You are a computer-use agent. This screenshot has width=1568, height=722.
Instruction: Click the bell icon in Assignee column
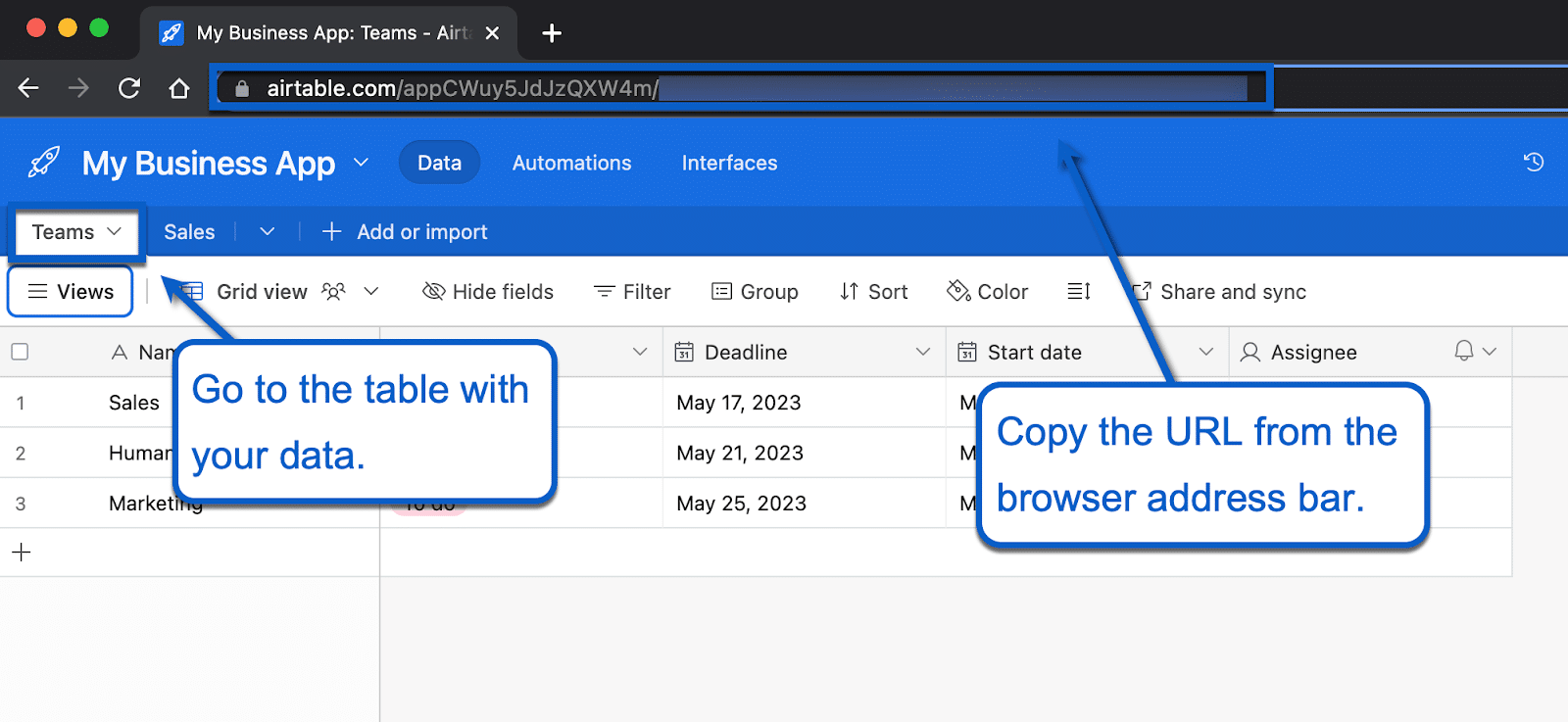click(1463, 352)
